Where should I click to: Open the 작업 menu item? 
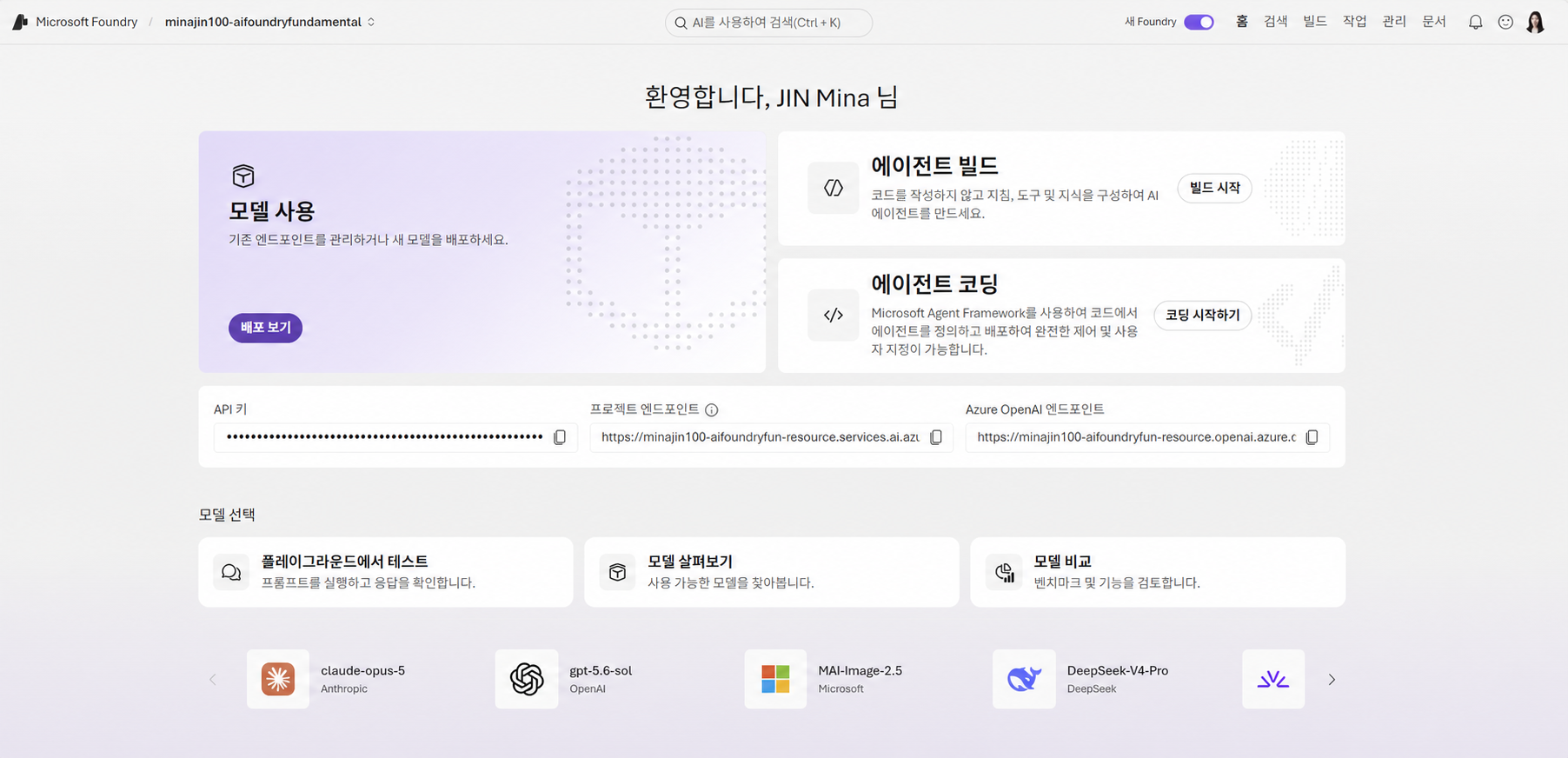pyautogui.click(x=1355, y=22)
